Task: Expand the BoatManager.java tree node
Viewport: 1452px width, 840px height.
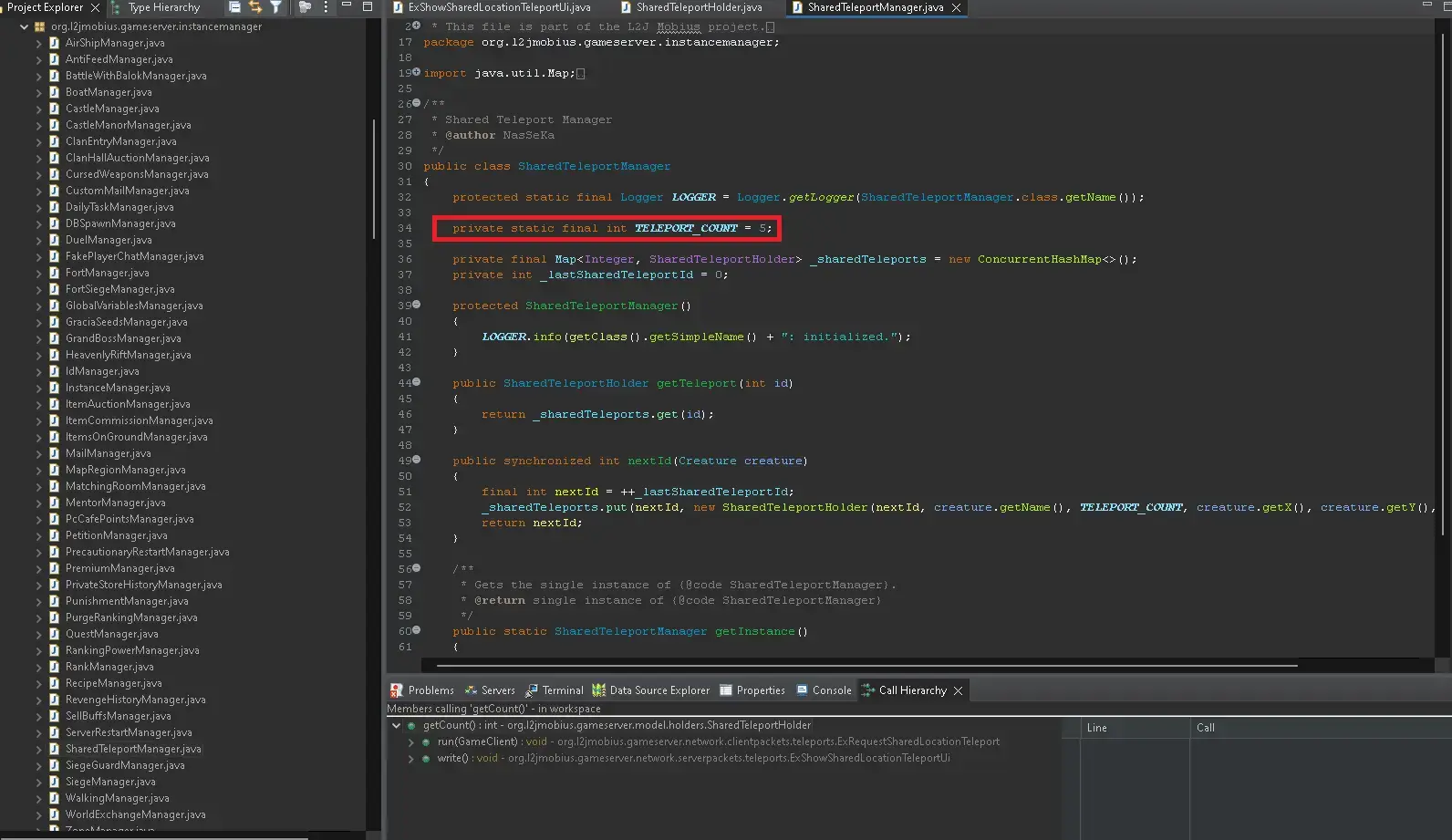Action: (x=38, y=92)
